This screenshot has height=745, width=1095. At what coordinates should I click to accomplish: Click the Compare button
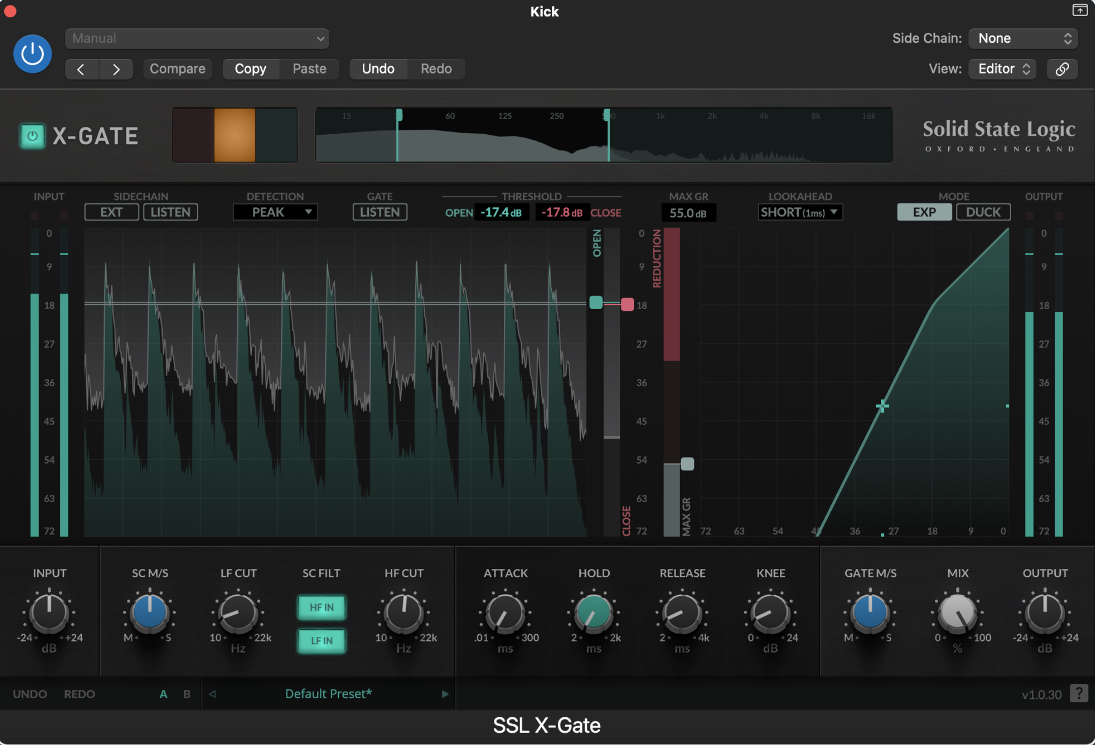click(x=177, y=69)
